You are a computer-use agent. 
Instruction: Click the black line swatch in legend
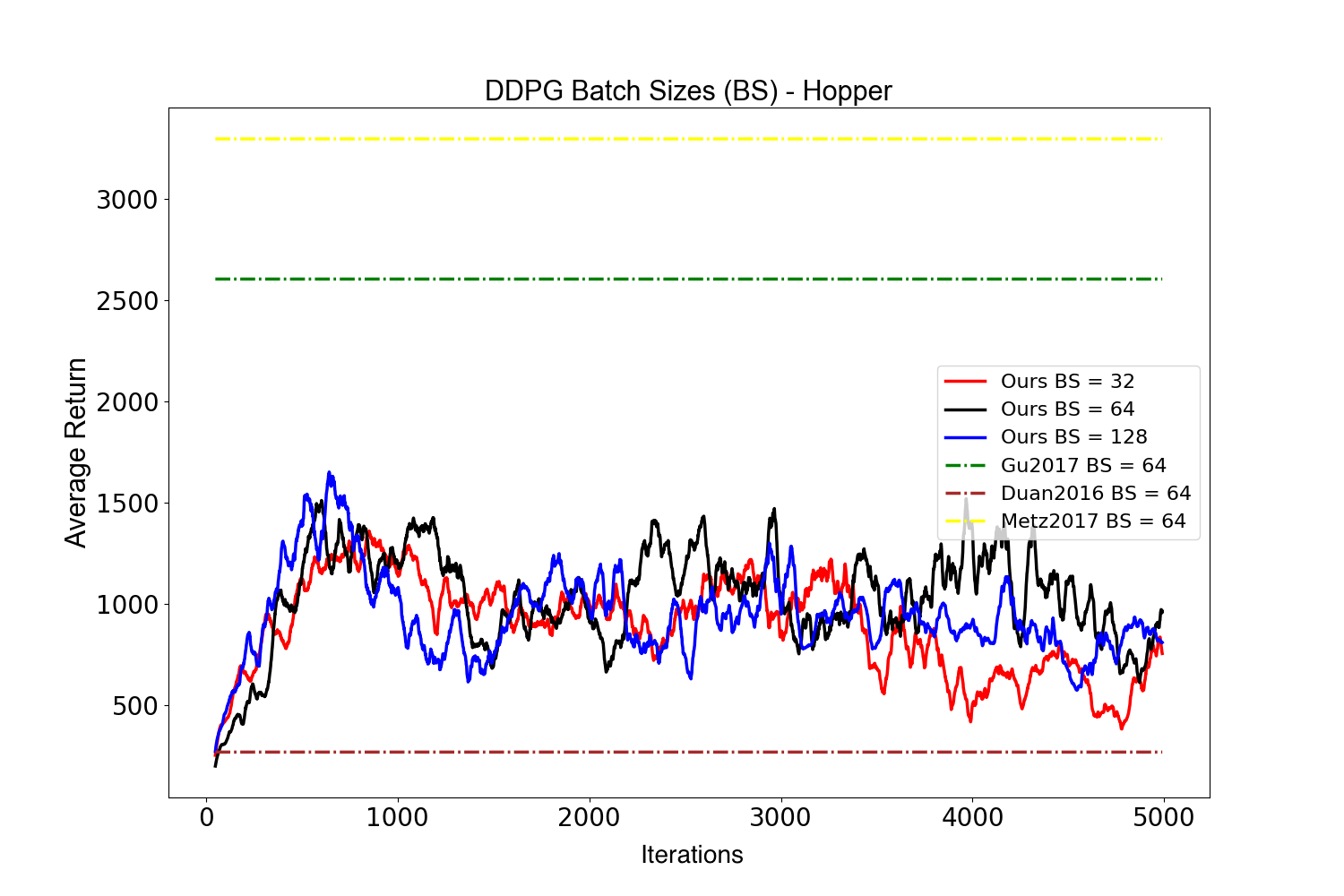coord(966,409)
